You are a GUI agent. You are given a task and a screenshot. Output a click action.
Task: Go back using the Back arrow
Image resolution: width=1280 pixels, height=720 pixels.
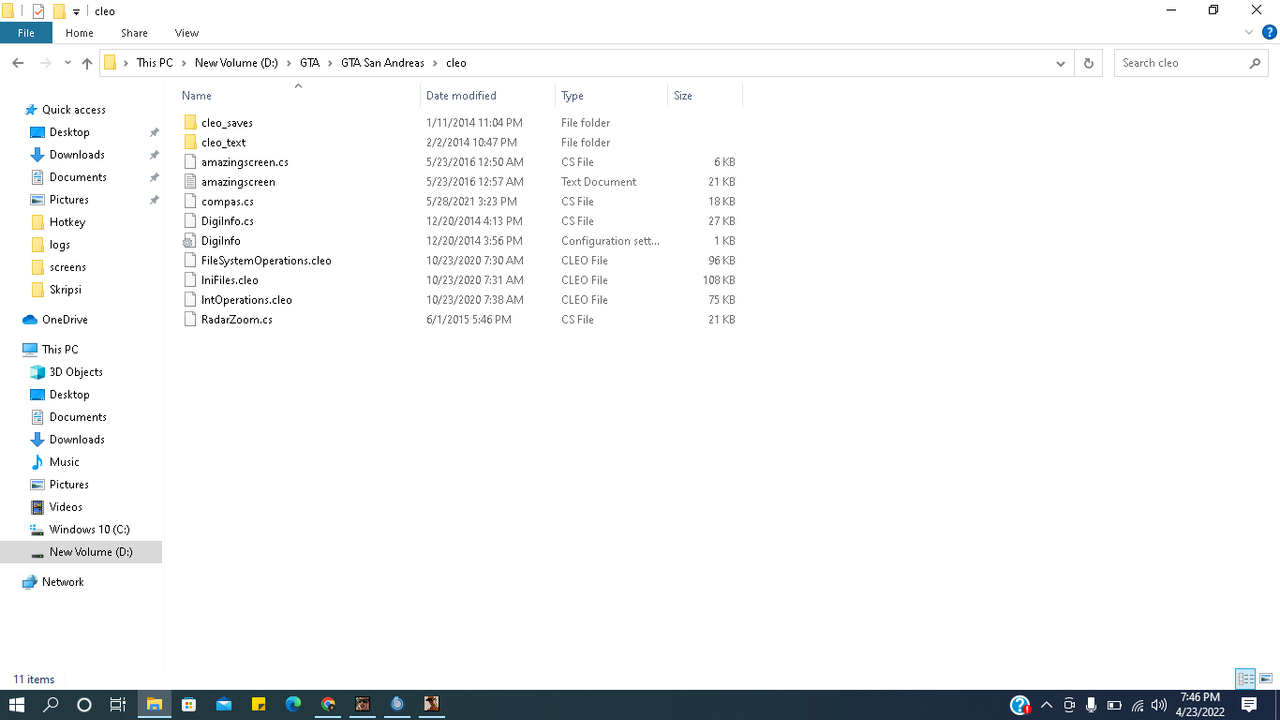tap(17, 63)
